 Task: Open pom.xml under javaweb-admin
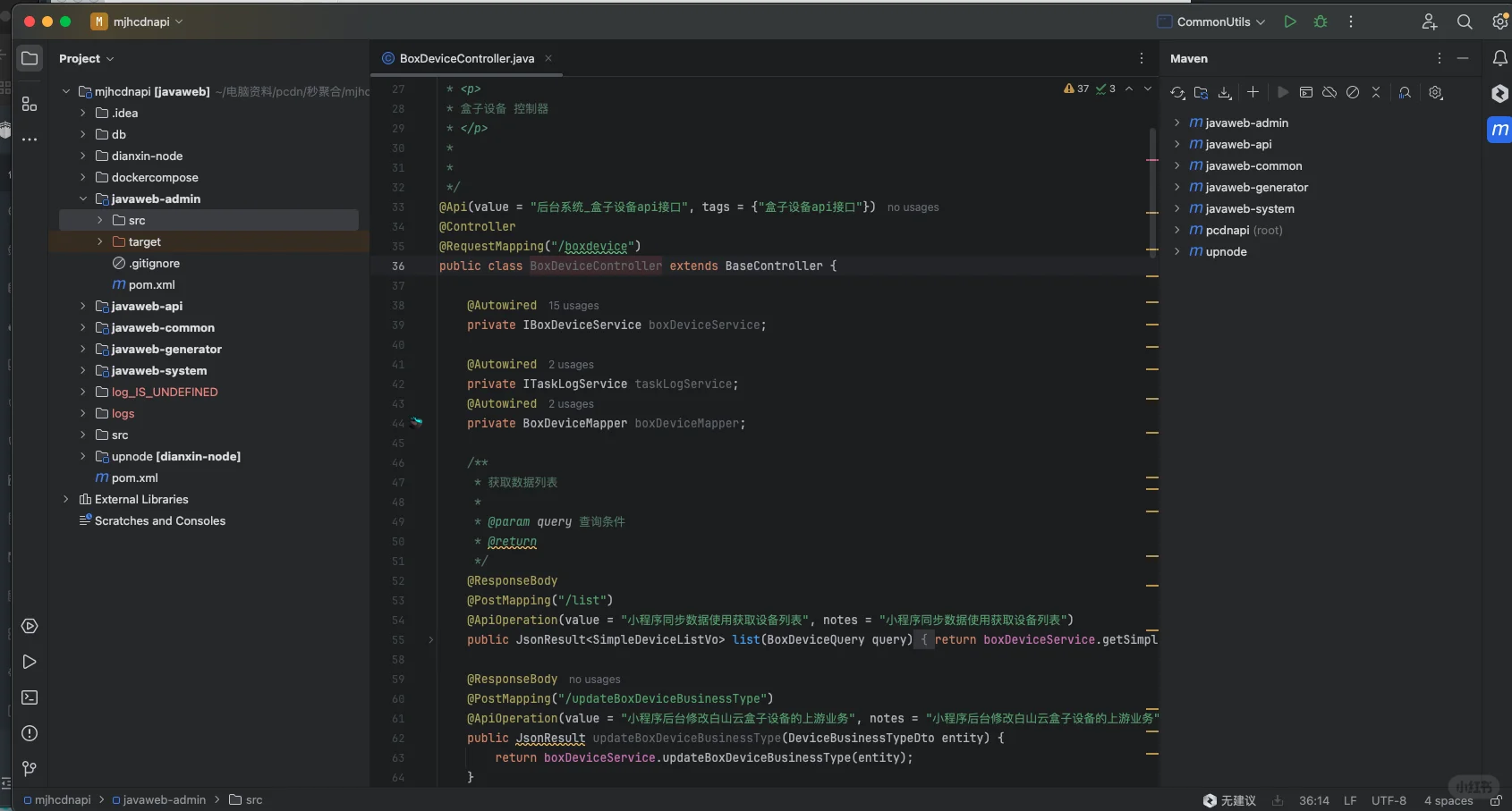(151, 285)
